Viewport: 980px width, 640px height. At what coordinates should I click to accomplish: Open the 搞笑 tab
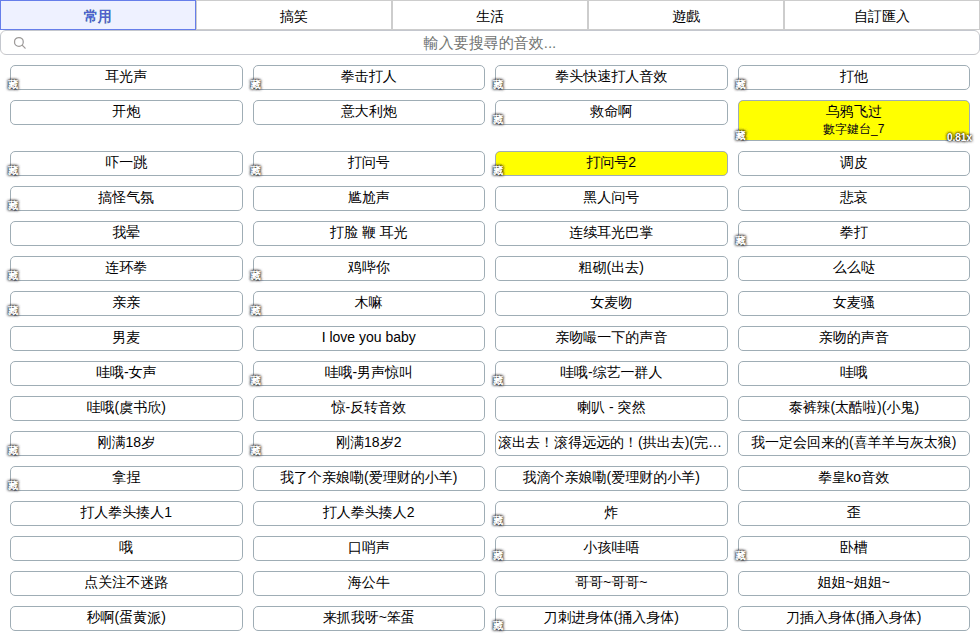pyautogui.click(x=294, y=16)
